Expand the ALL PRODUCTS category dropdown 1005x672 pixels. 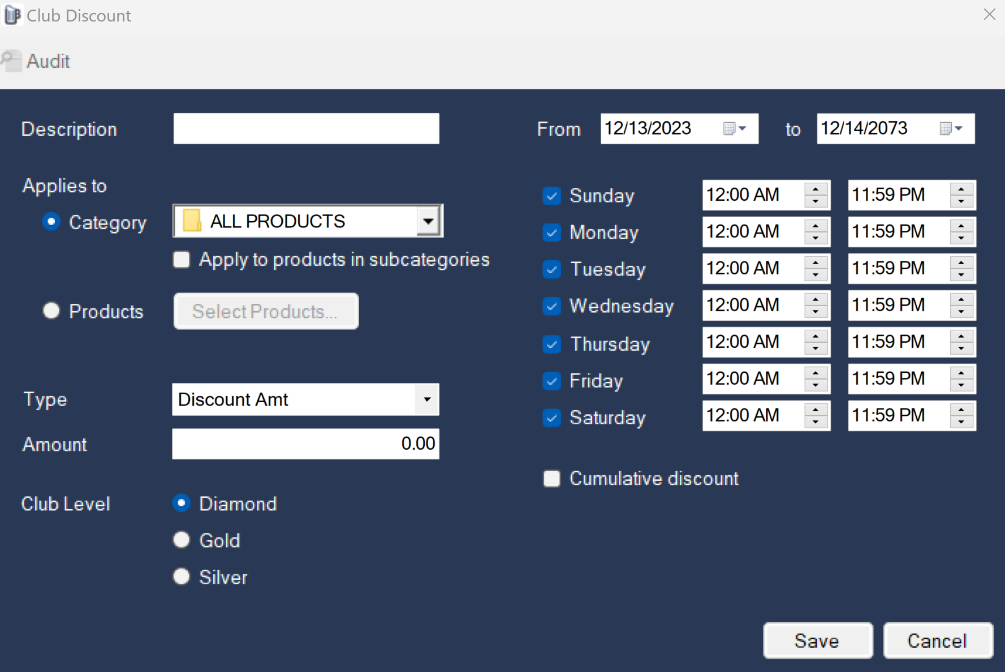point(428,221)
